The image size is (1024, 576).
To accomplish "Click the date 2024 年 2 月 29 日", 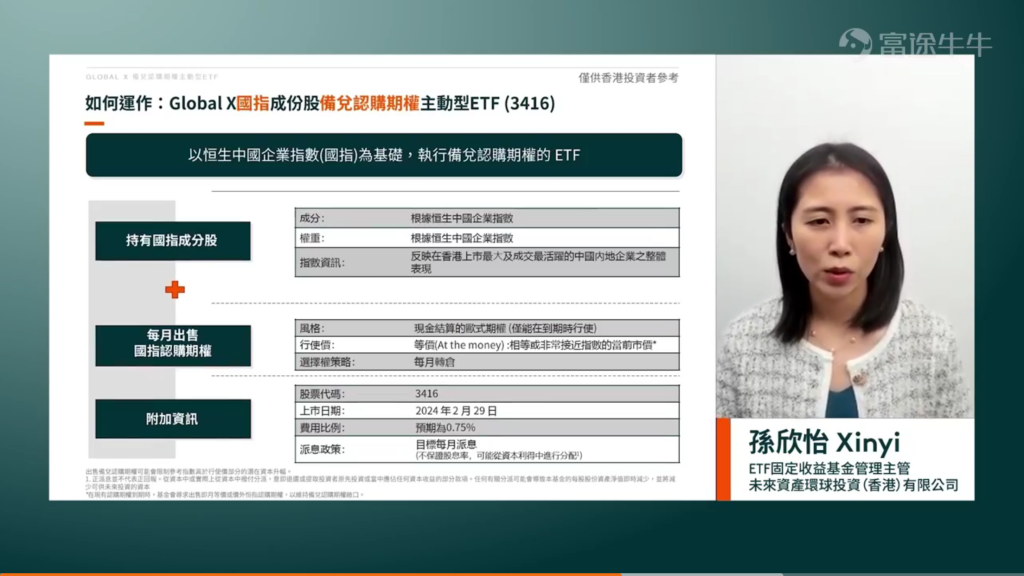I will (456, 411).
